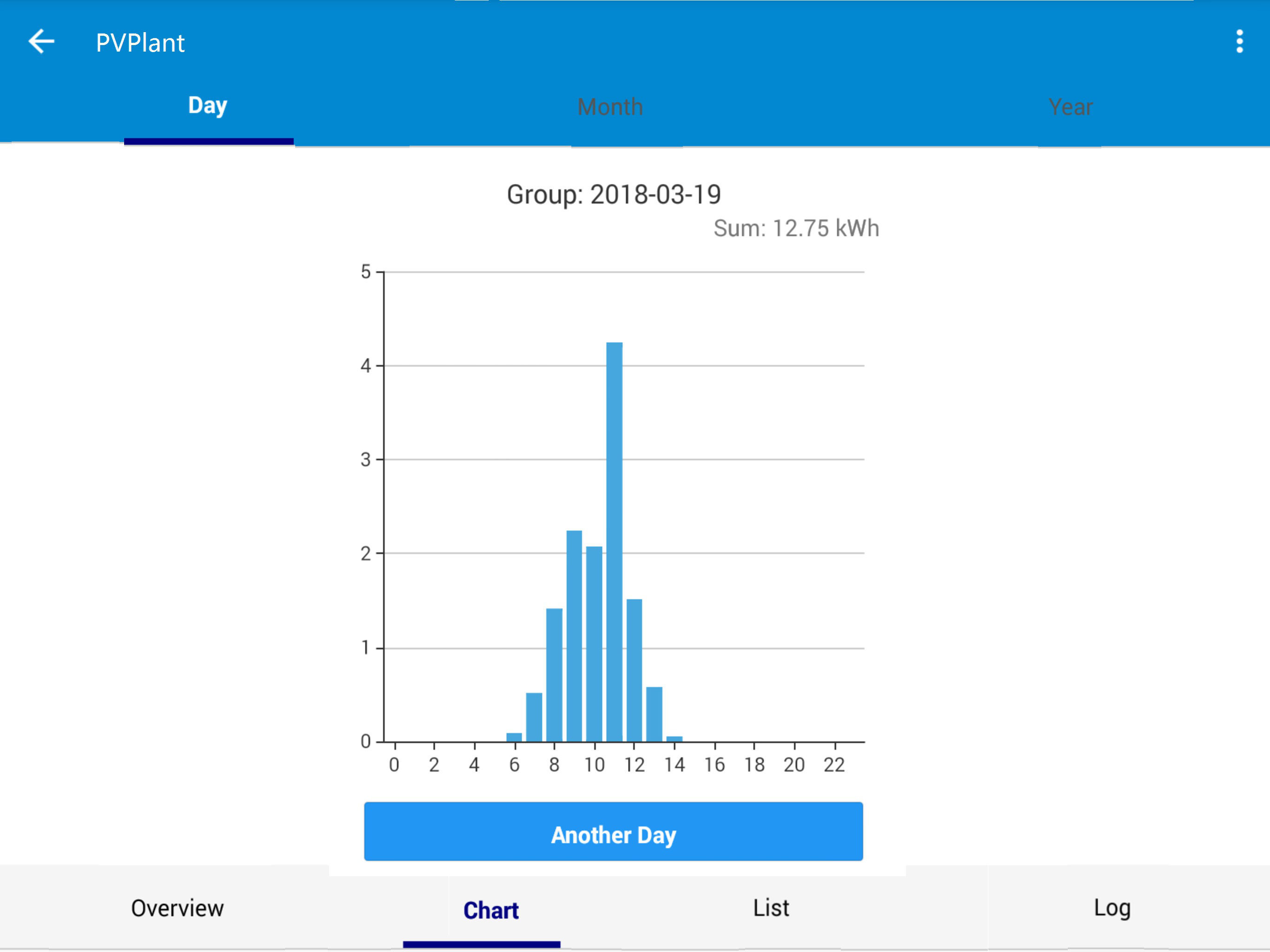Tap the back arrow icon

41,42
